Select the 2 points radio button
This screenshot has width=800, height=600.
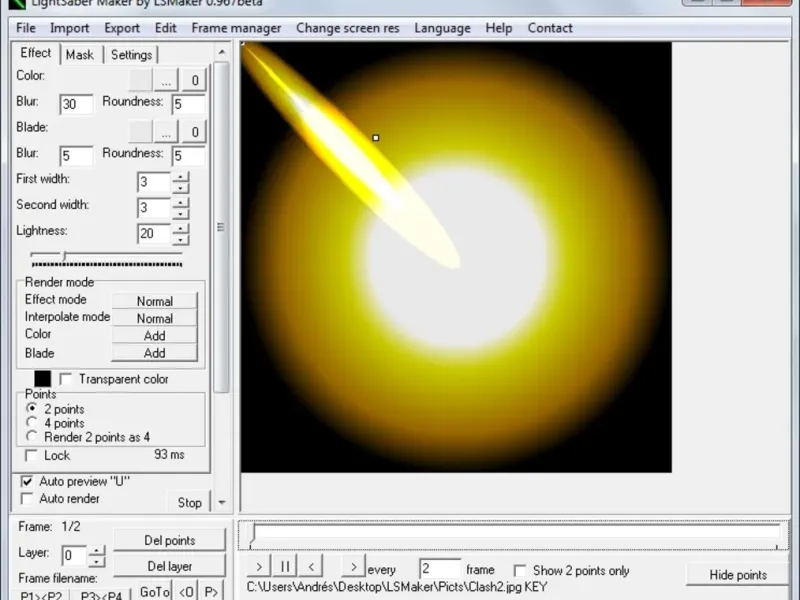[32, 408]
